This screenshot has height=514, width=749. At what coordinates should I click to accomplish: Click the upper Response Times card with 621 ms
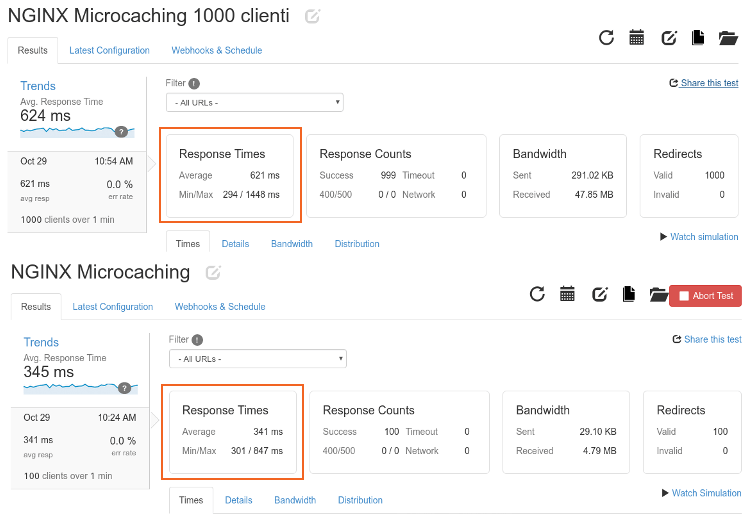pos(230,176)
